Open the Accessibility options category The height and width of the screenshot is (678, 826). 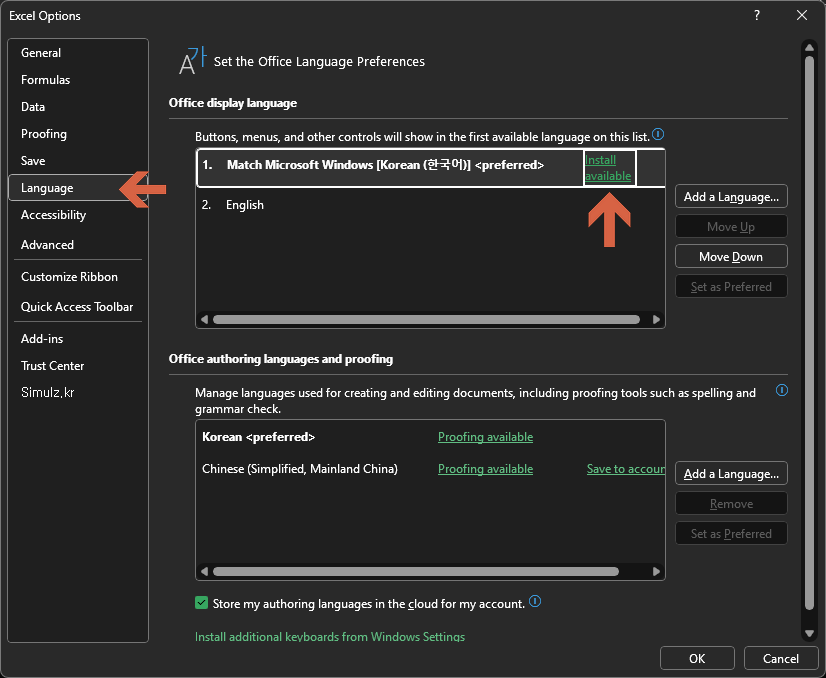click(78, 215)
